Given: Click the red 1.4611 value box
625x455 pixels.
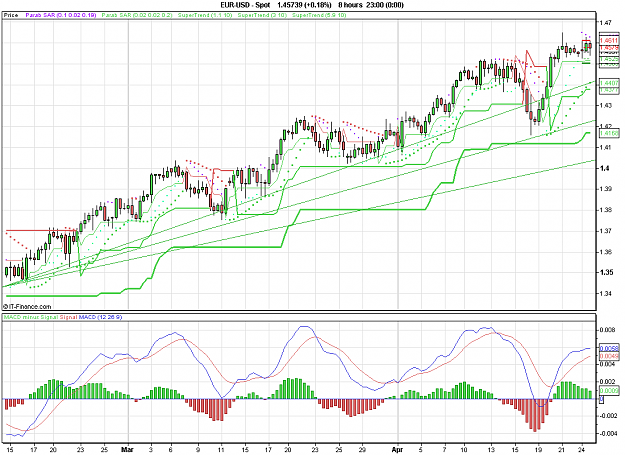Looking at the screenshot, I should click(609, 41).
